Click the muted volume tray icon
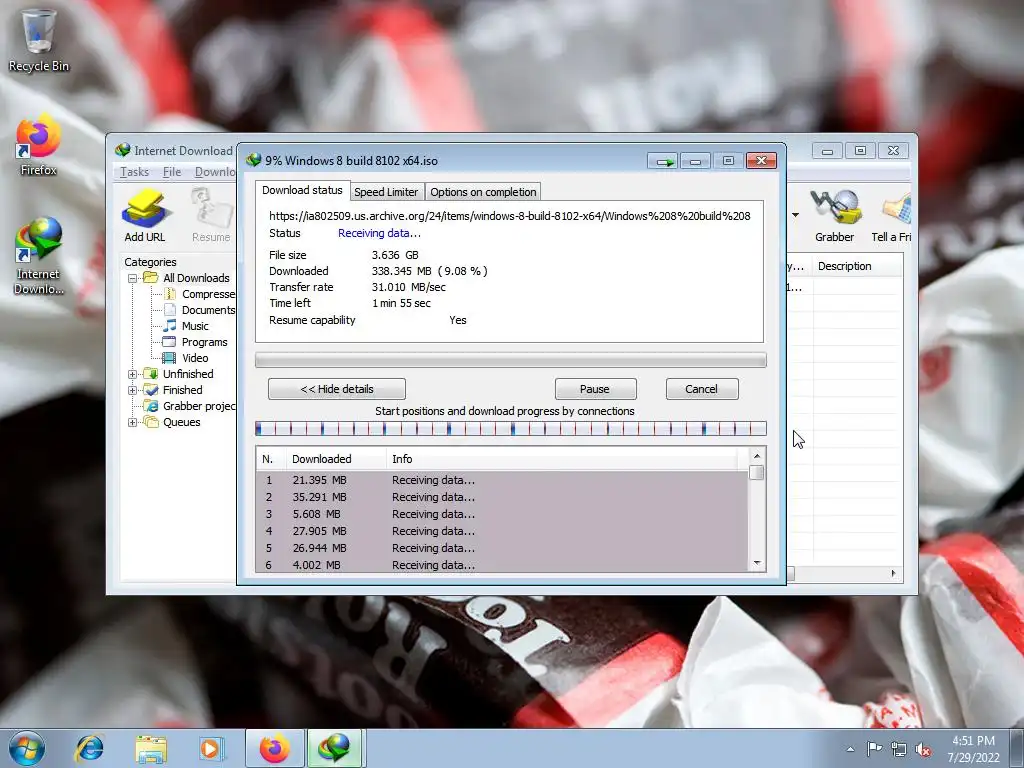1024x768 pixels. 923,750
